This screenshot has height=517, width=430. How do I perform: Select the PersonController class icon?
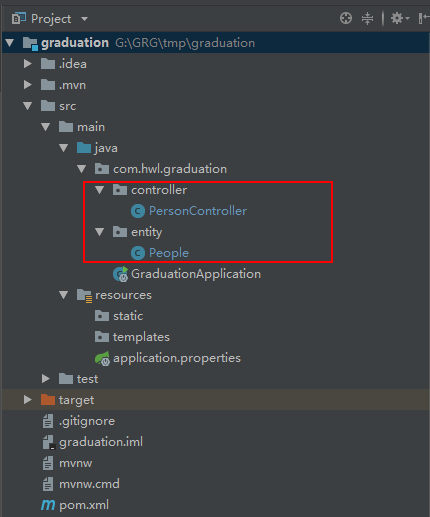point(138,211)
